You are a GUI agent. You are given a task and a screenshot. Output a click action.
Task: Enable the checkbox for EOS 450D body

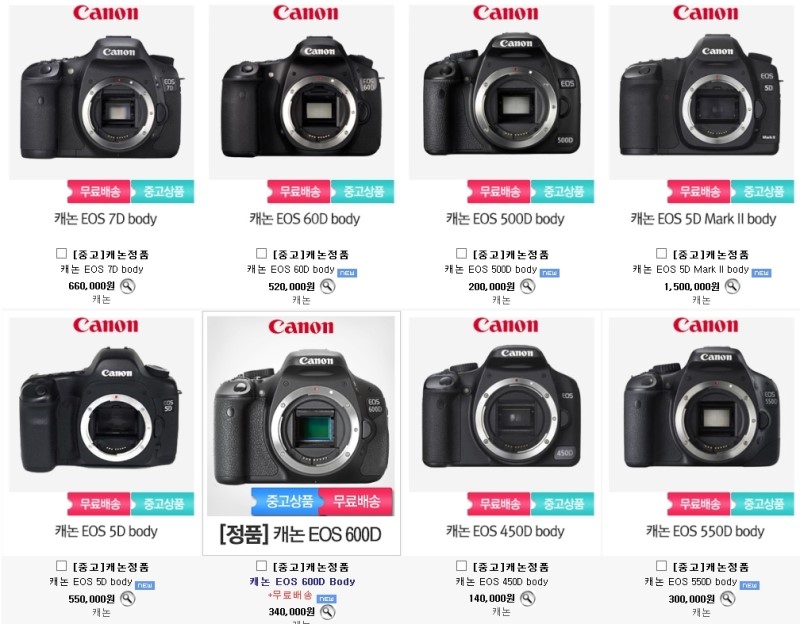click(x=462, y=565)
